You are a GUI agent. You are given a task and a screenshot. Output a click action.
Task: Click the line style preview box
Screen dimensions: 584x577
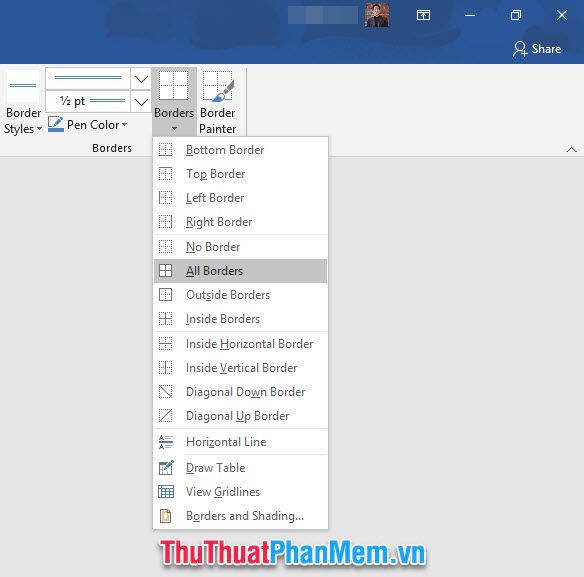coord(88,79)
